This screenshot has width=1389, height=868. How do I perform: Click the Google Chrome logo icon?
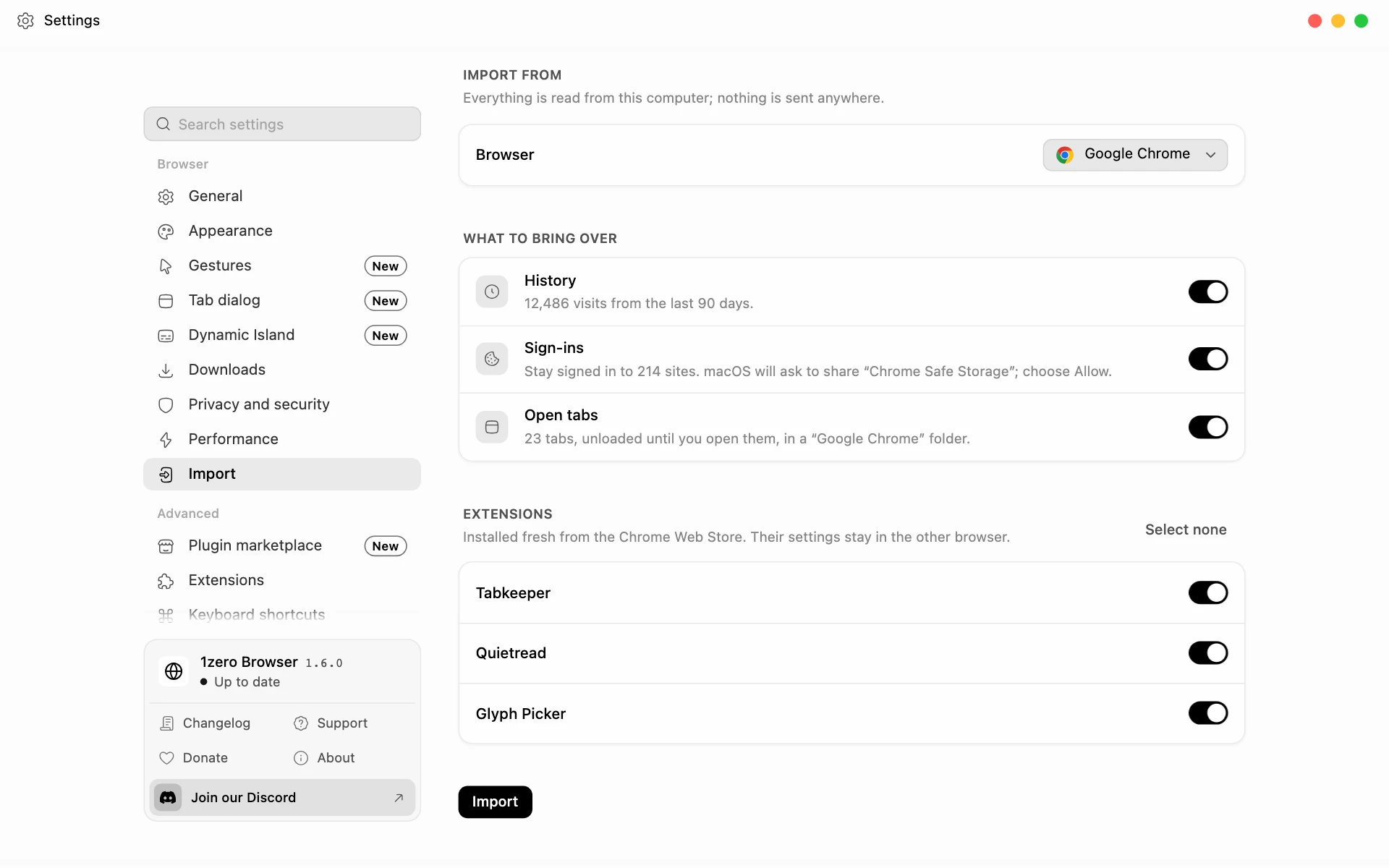(x=1065, y=155)
